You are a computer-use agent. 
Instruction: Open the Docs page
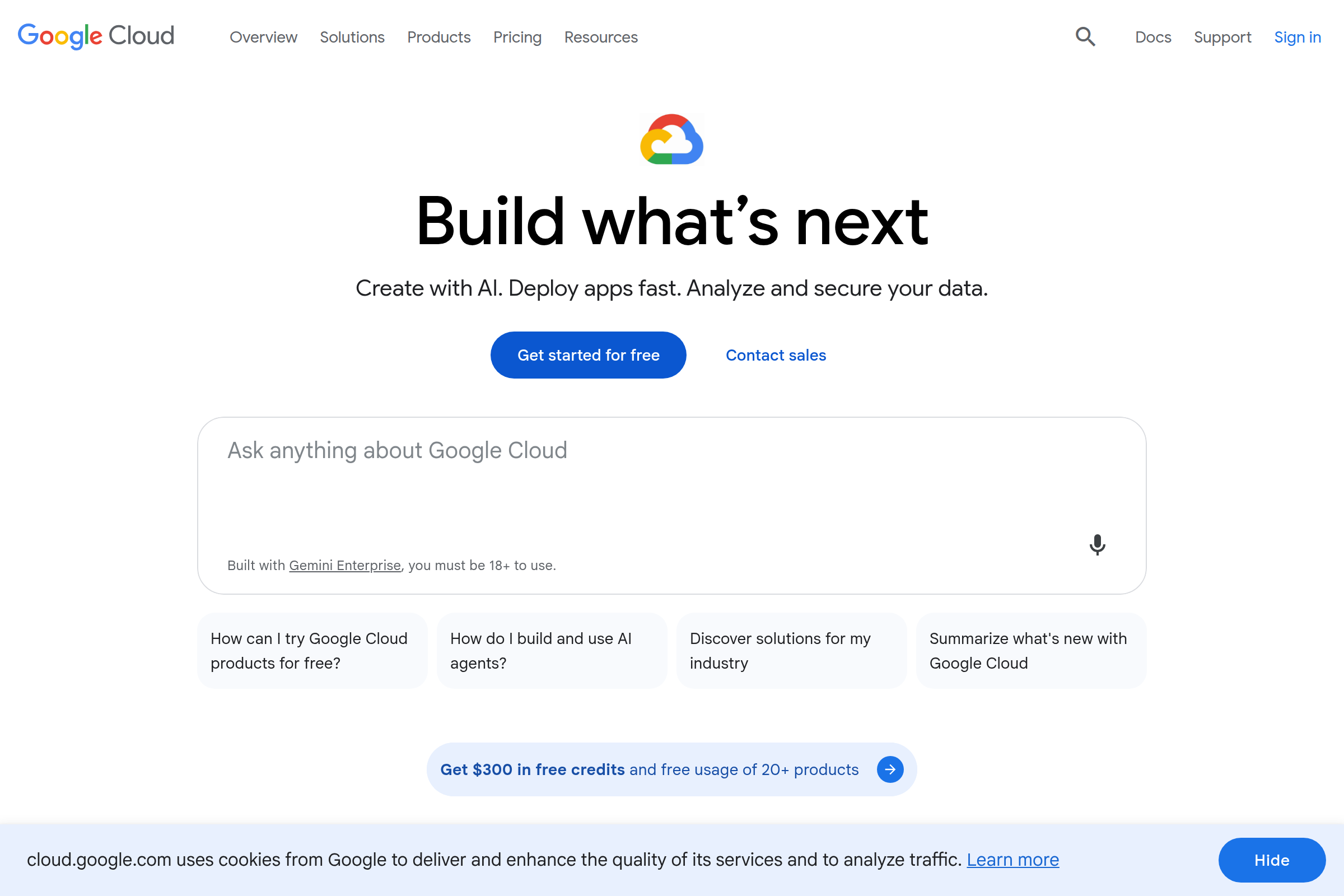[1152, 37]
